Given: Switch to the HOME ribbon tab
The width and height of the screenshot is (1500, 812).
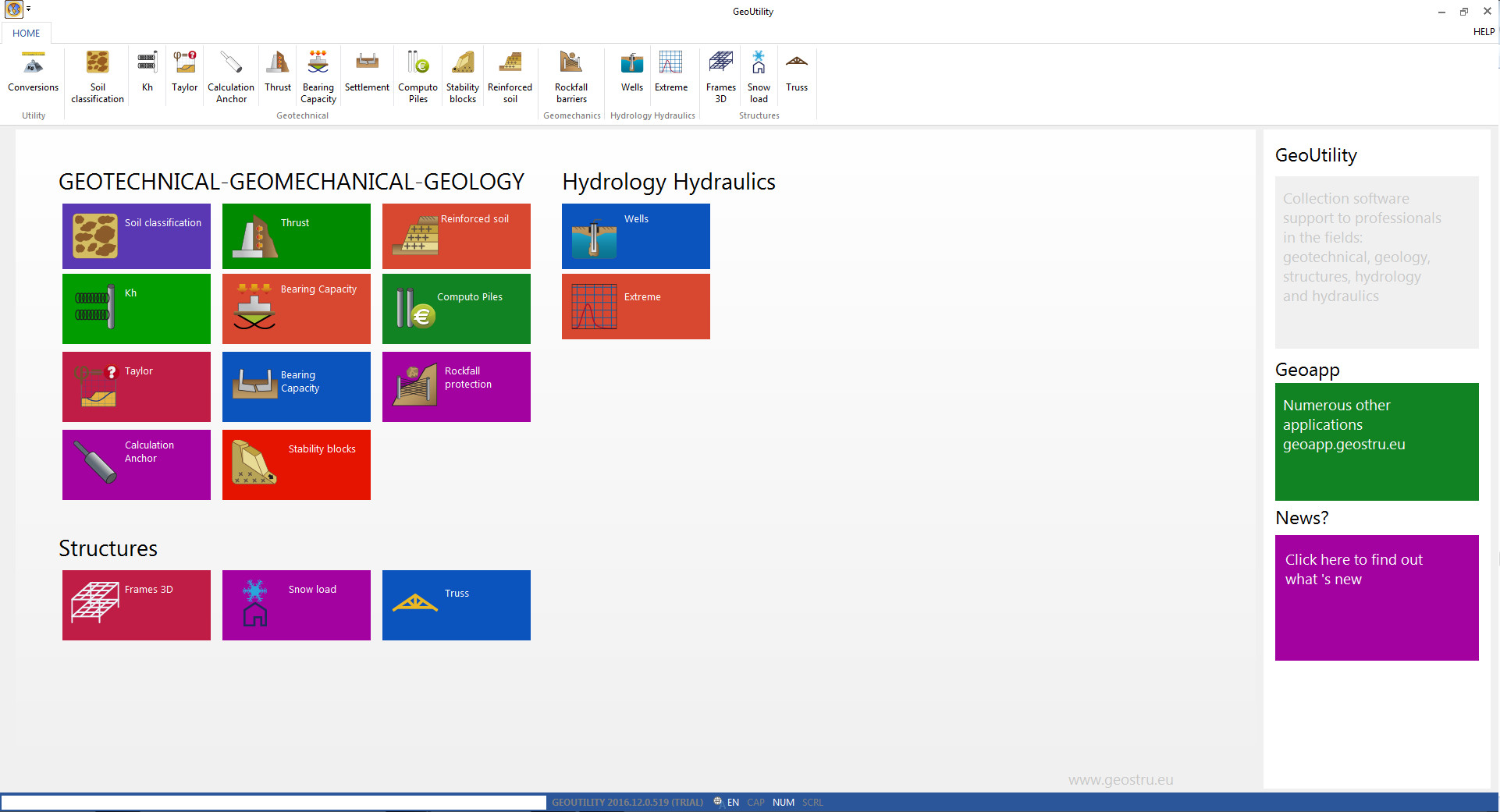Looking at the screenshot, I should (x=27, y=33).
